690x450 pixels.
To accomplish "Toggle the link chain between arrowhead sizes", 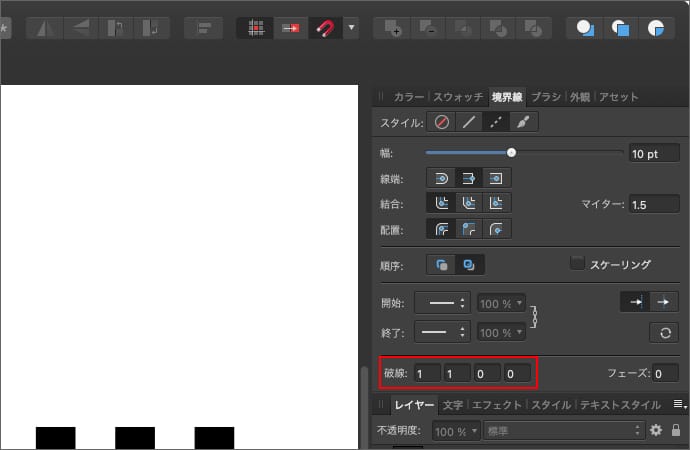I will 535,317.
